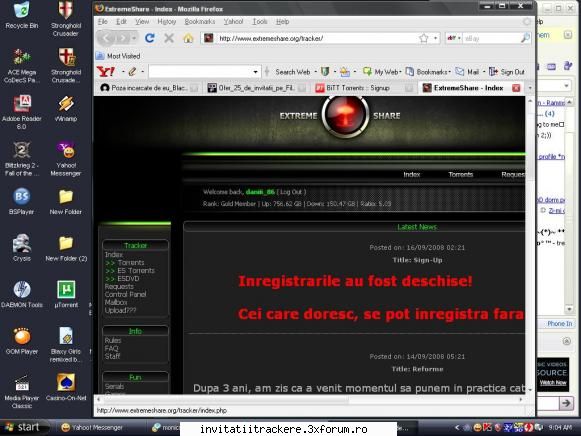Open the Torrents link in the site navigation

[x=461, y=174]
